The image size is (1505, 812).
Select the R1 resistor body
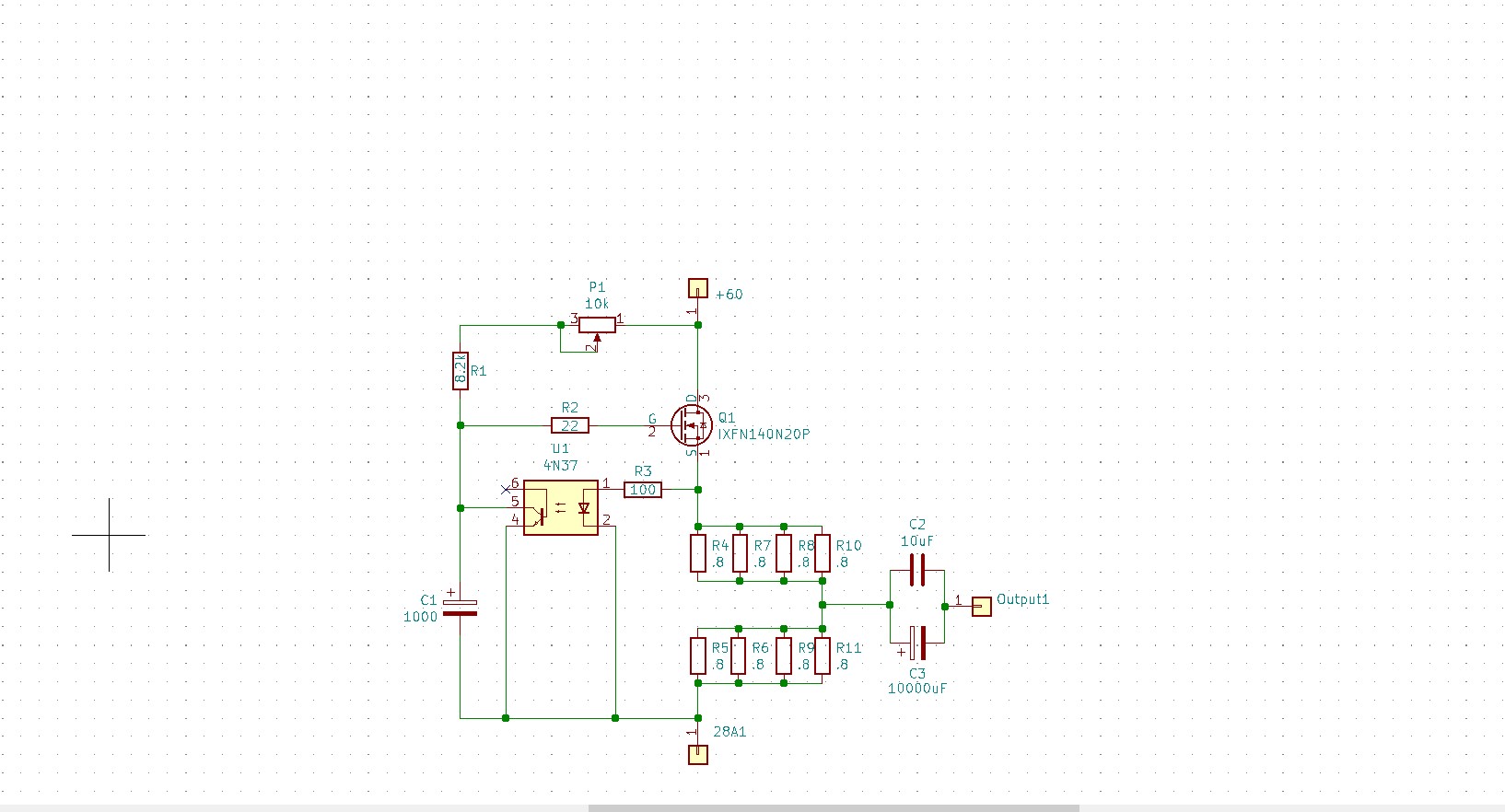[x=461, y=370]
